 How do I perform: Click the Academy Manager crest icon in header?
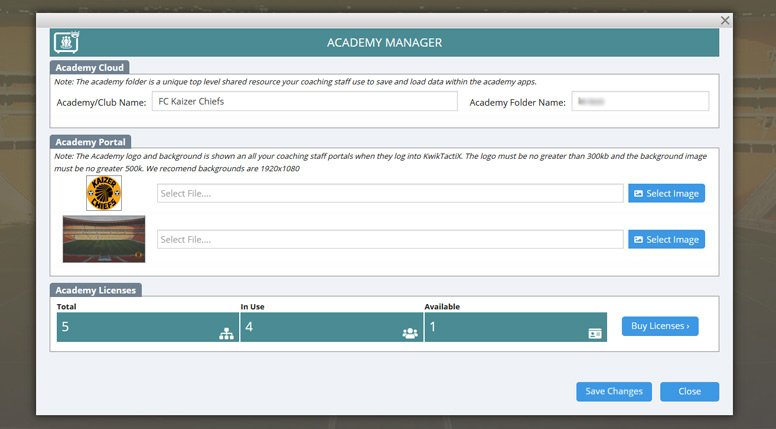pyautogui.click(x=66, y=43)
